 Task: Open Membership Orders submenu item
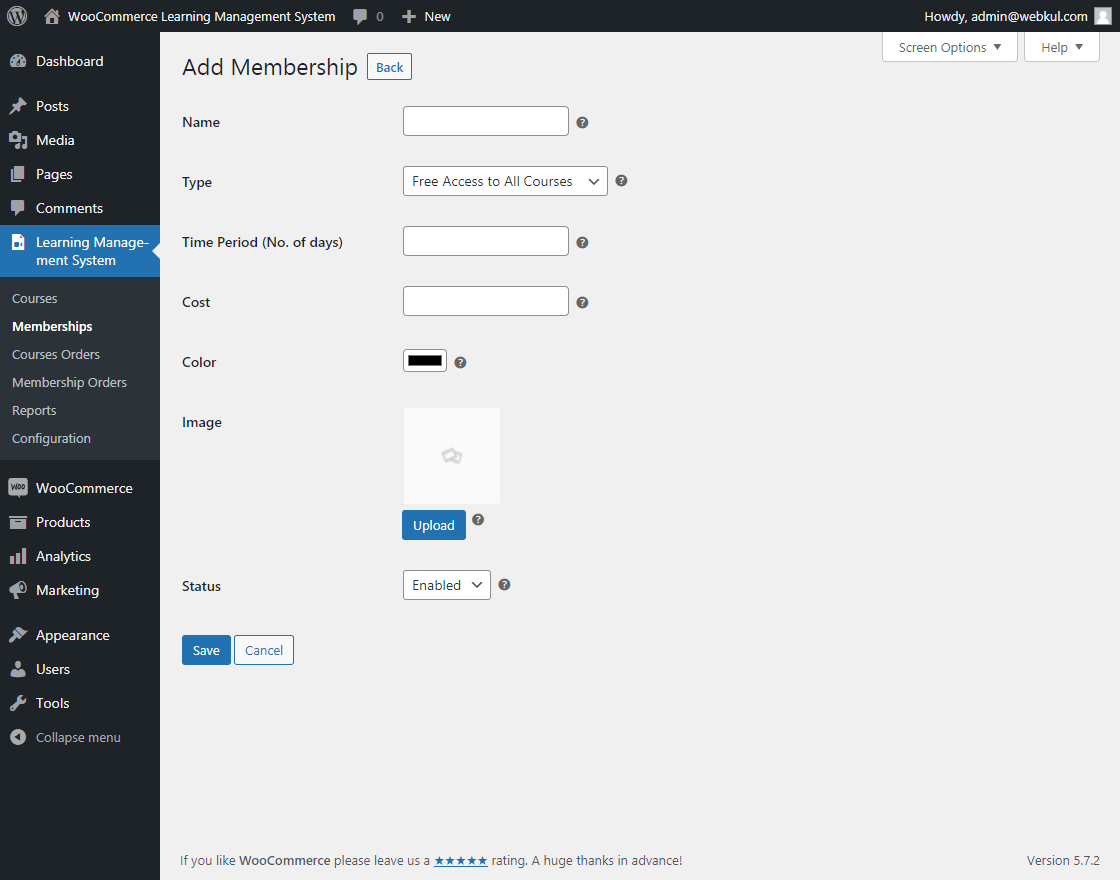[x=69, y=382]
